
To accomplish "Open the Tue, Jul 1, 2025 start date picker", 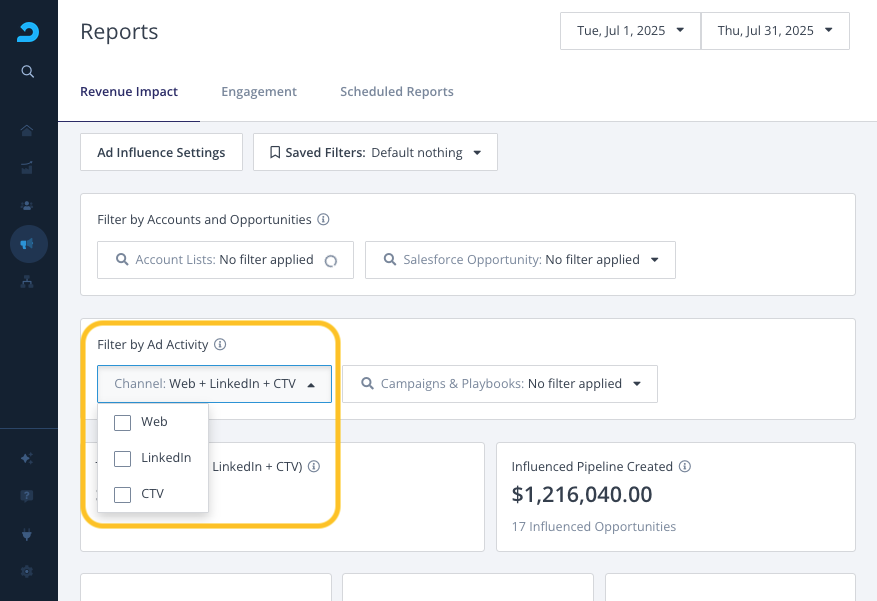I will point(630,31).
